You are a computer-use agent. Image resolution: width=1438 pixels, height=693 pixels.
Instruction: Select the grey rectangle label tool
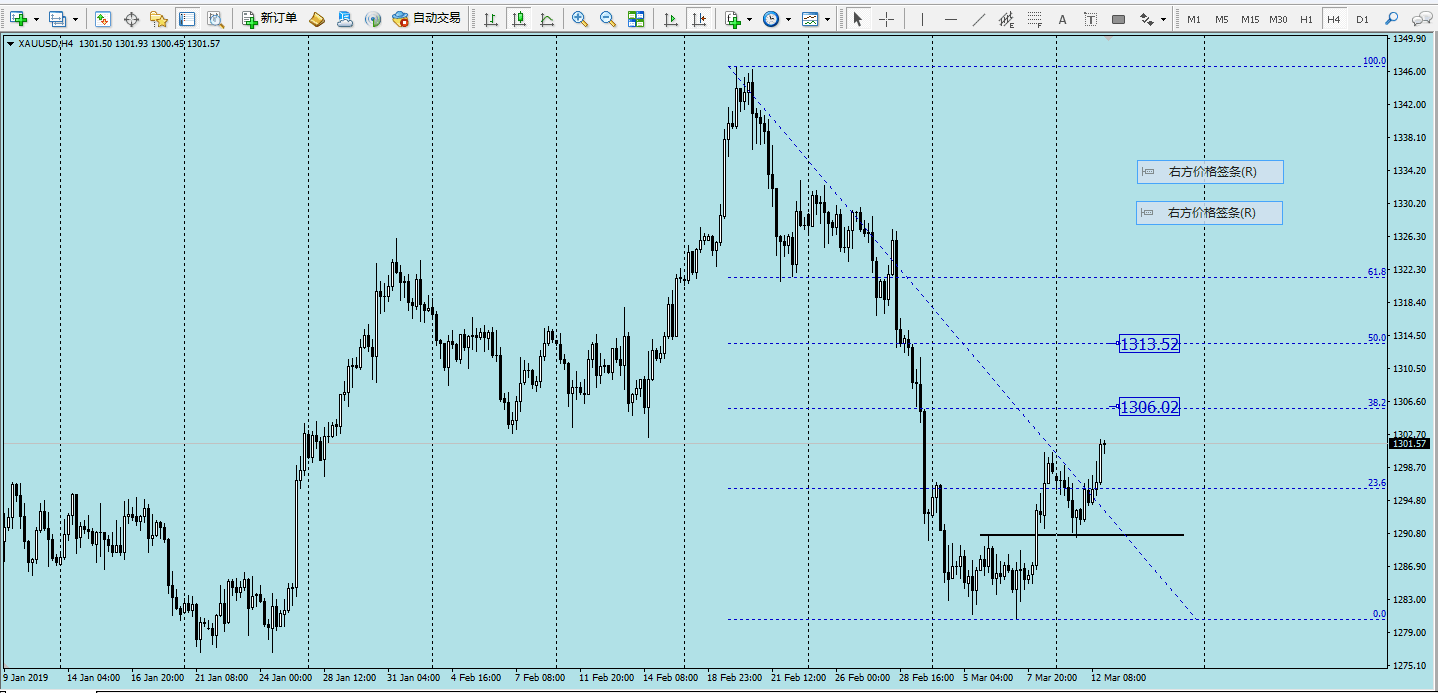(x=1118, y=19)
